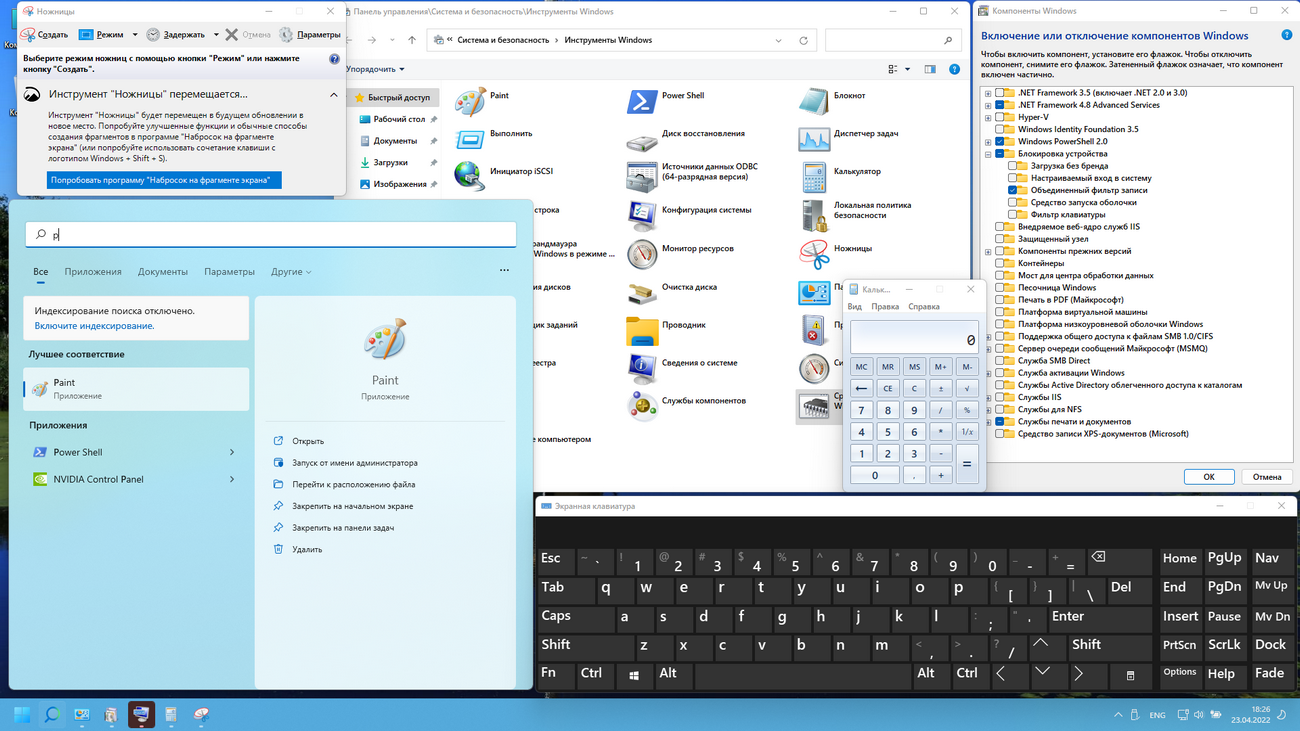The image size is (1300, 731).
Task: Open the Правка menu in Calculator
Action: (885, 307)
